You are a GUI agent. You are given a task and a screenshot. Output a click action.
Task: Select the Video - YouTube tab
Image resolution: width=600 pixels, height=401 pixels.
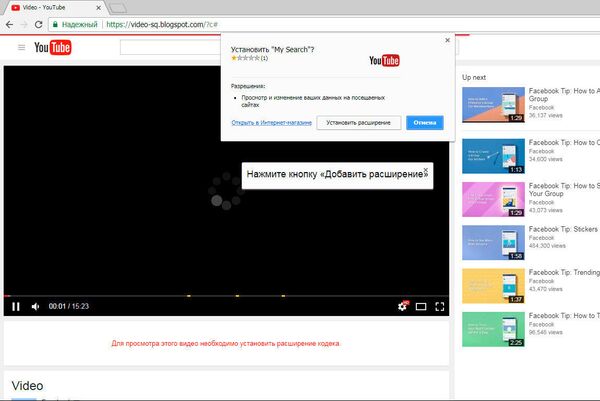pyautogui.click(x=50, y=7)
